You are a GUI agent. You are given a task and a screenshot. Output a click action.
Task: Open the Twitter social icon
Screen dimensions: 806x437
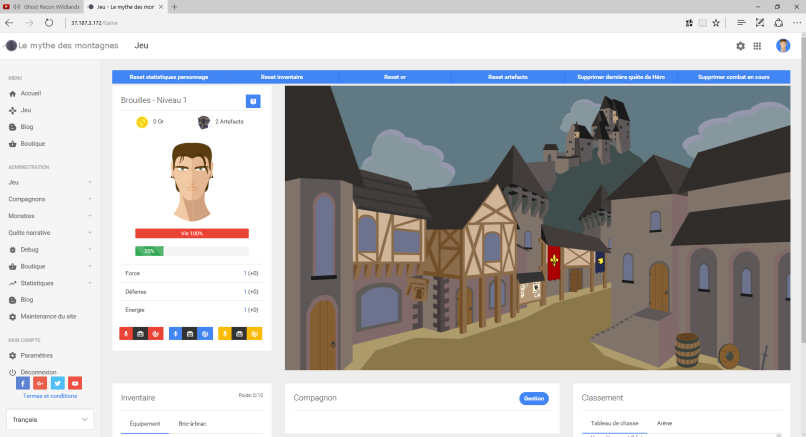[x=58, y=384]
